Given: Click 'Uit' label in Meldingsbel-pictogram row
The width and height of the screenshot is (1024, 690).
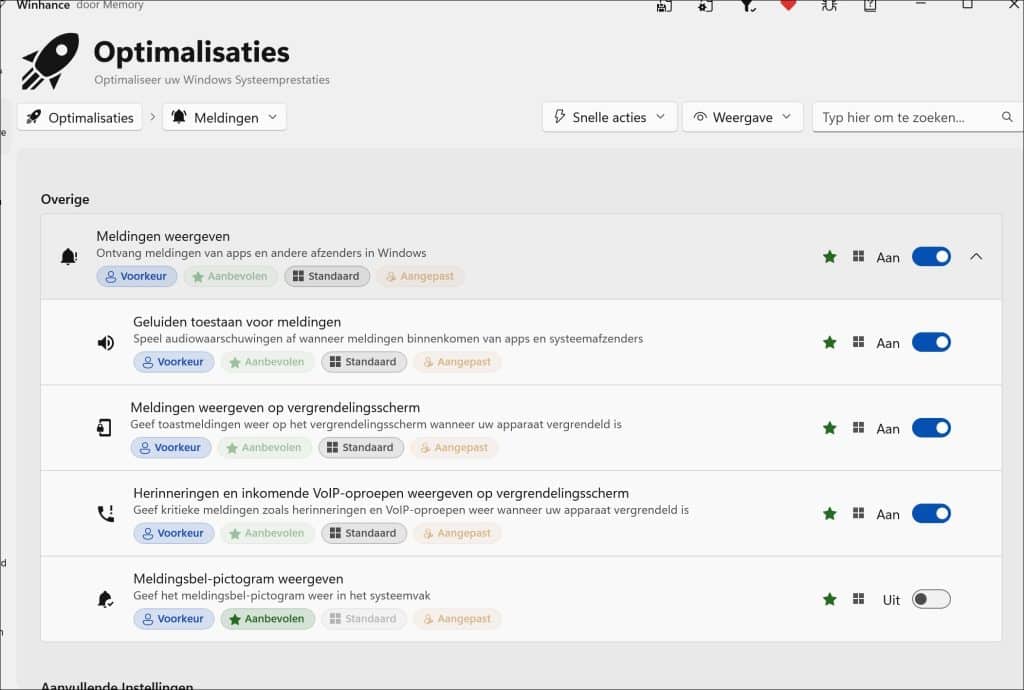Looking at the screenshot, I should tap(891, 600).
